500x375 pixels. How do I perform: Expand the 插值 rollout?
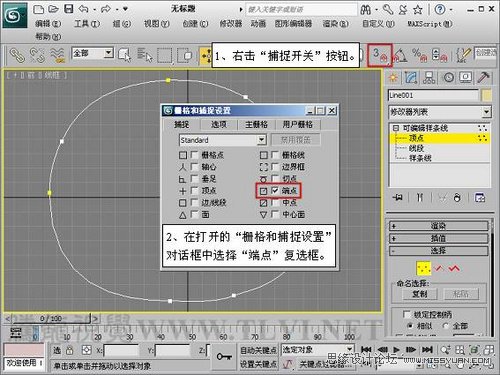point(439,238)
